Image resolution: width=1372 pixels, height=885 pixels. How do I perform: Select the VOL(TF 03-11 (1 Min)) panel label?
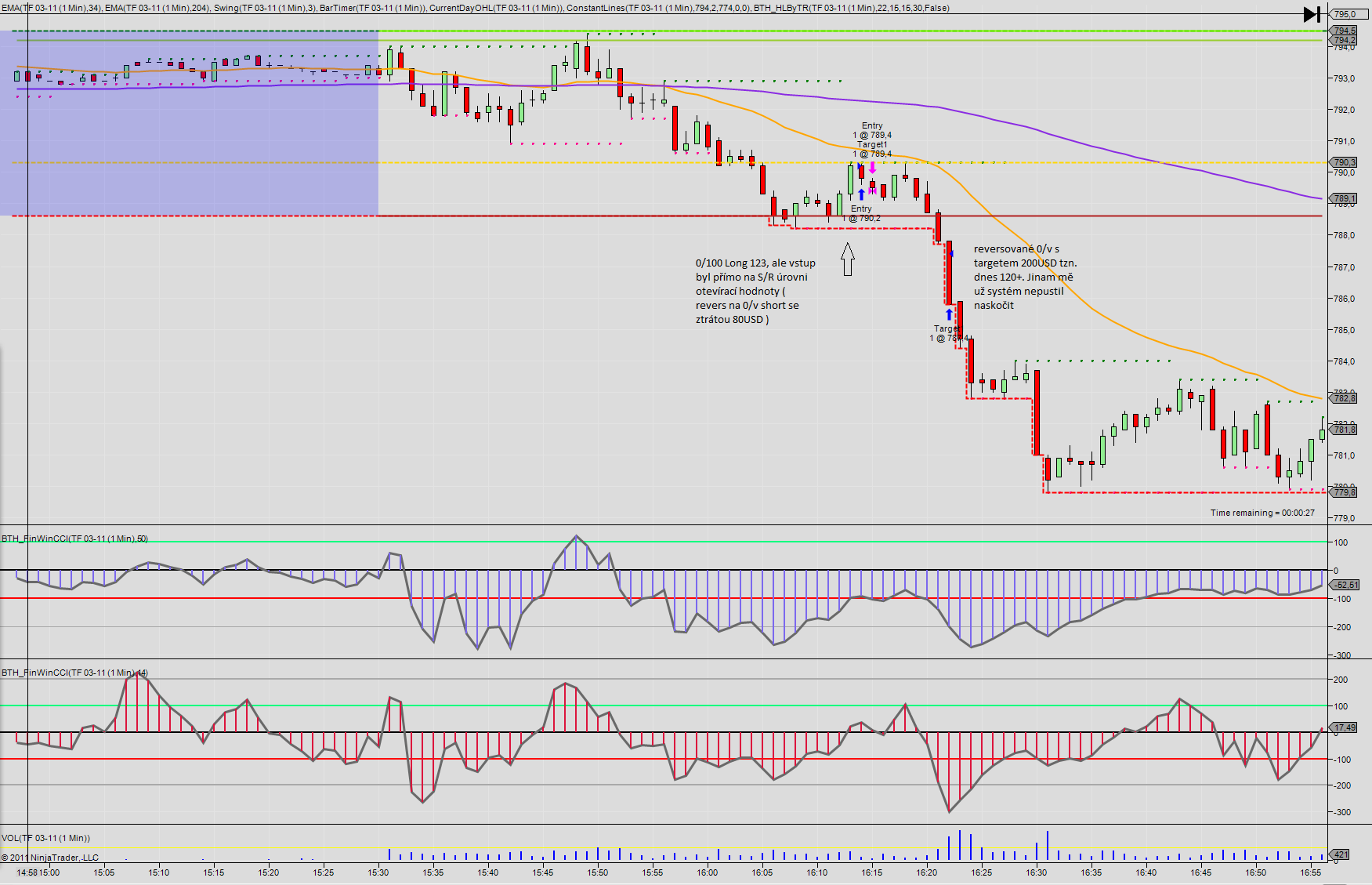[45, 838]
